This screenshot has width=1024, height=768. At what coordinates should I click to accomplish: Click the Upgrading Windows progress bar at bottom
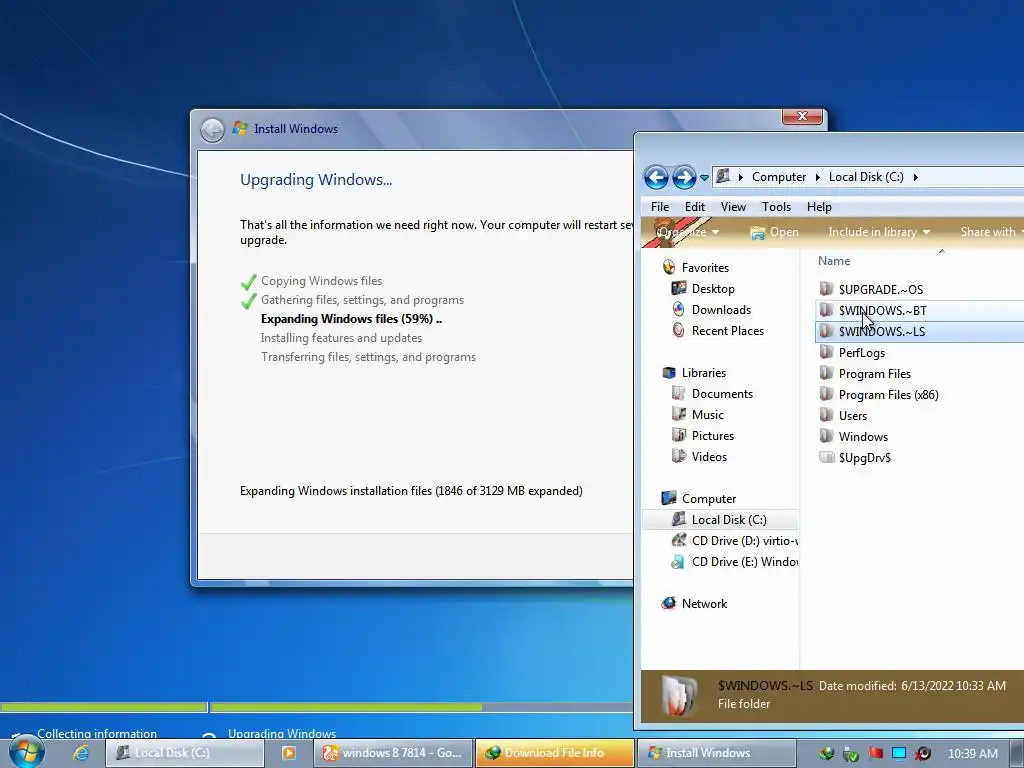[422, 707]
